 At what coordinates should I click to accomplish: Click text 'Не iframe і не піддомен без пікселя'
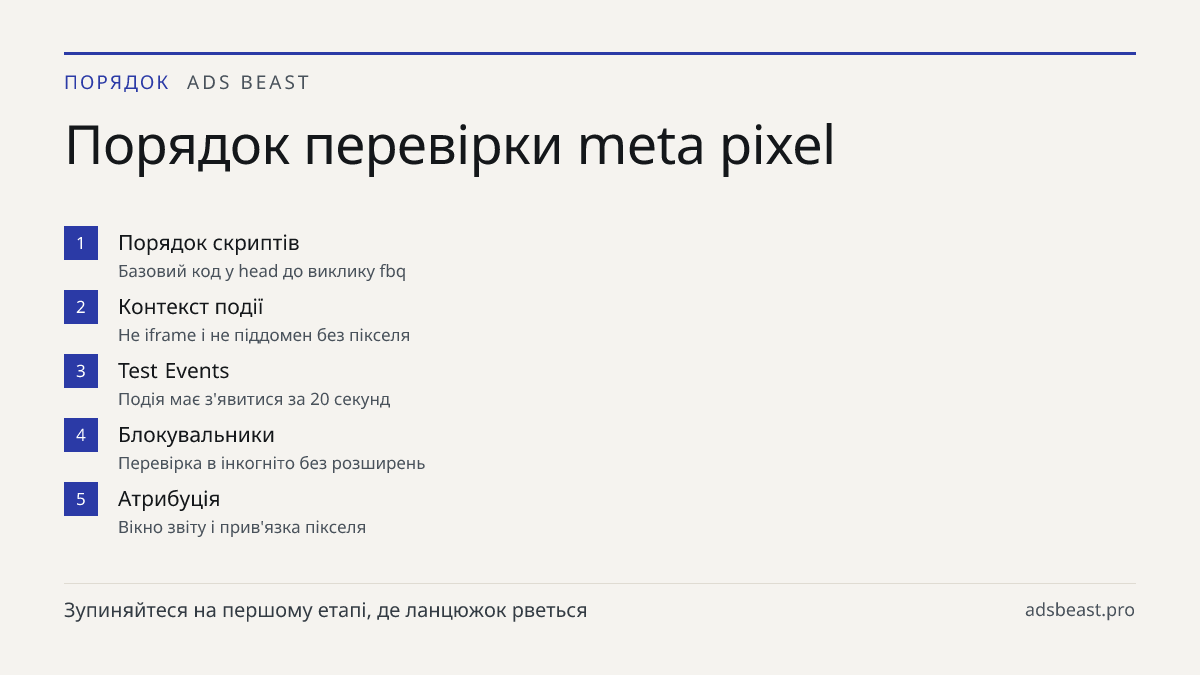tap(264, 335)
